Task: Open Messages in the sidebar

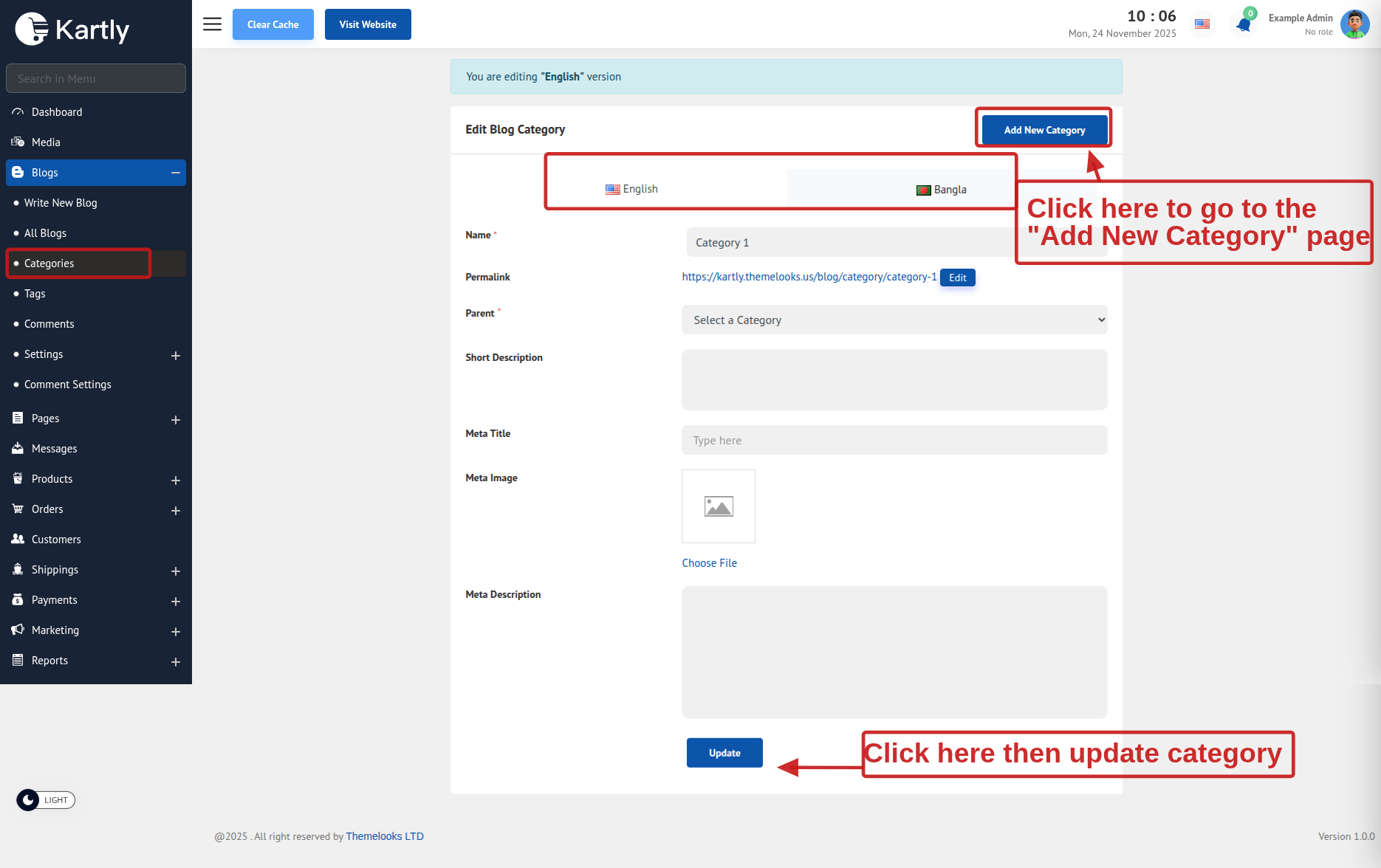Action: [54, 449]
